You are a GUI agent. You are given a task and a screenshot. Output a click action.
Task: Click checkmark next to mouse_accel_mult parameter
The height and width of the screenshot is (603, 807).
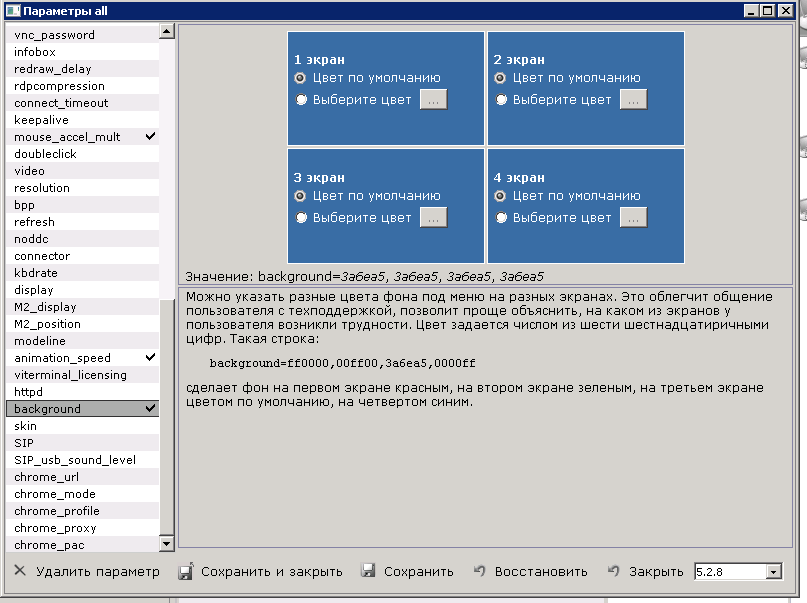click(150, 136)
